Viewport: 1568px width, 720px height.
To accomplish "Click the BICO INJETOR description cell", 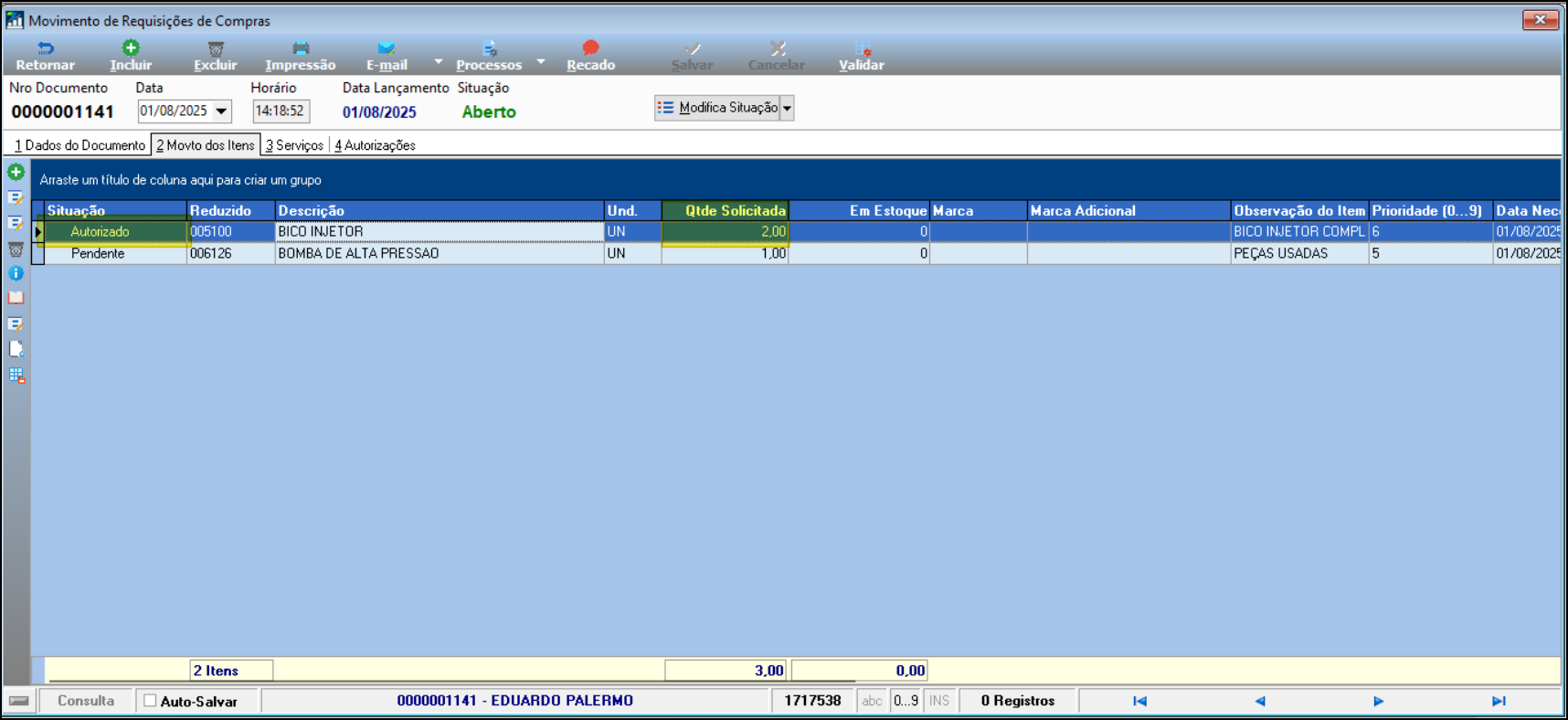I will point(440,232).
